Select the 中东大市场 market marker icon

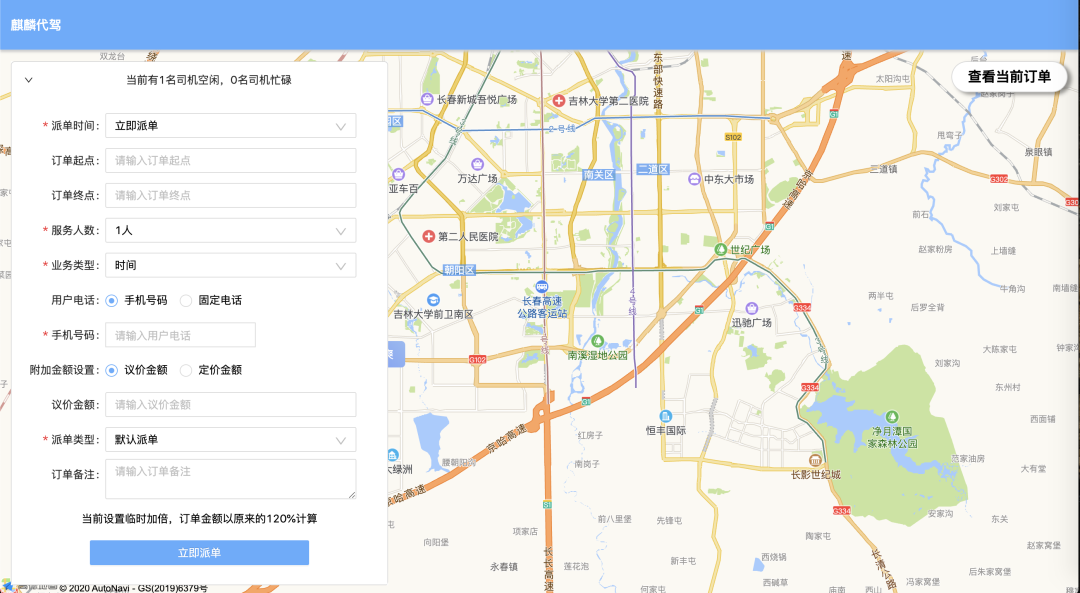click(694, 179)
